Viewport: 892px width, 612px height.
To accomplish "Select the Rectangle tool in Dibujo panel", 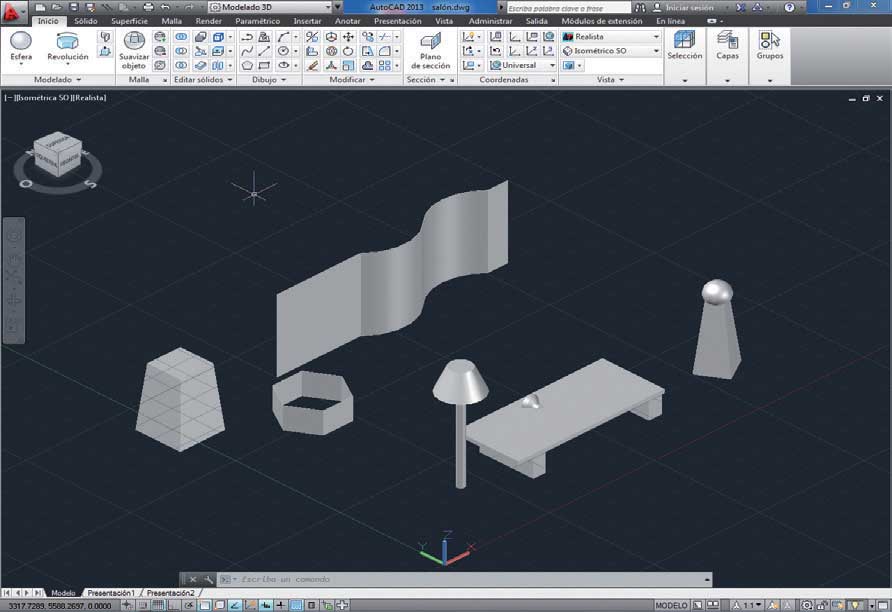I will (x=264, y=65).
